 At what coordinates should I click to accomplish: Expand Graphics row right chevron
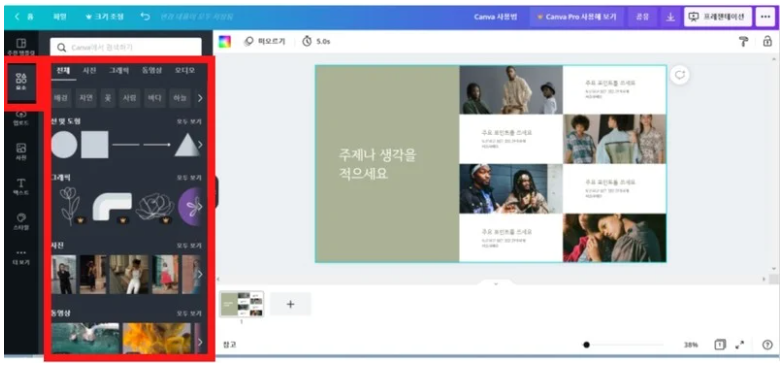click(x=199, y=206)
